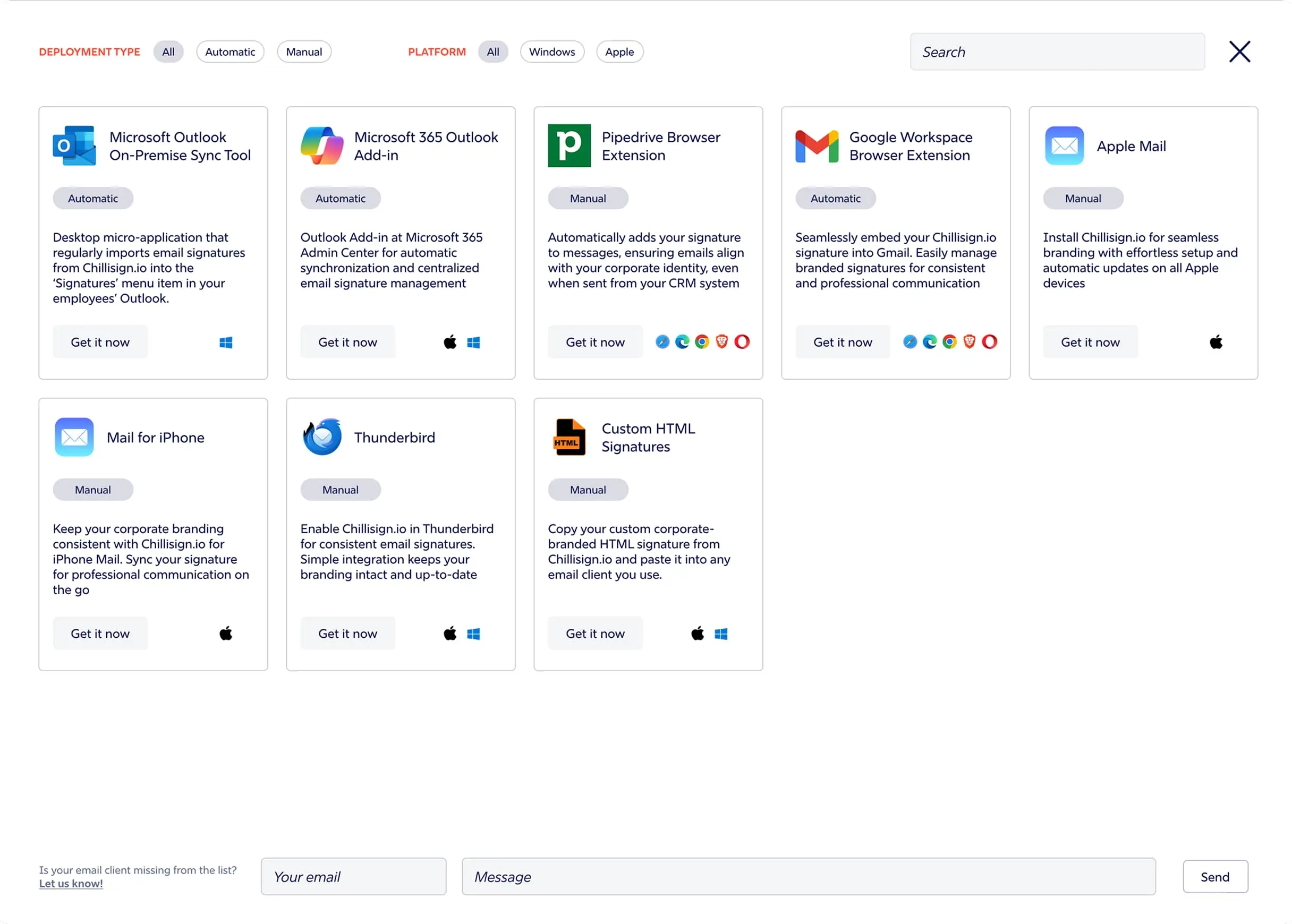Click Brave icon on Pipedrive card

point(721,341)
